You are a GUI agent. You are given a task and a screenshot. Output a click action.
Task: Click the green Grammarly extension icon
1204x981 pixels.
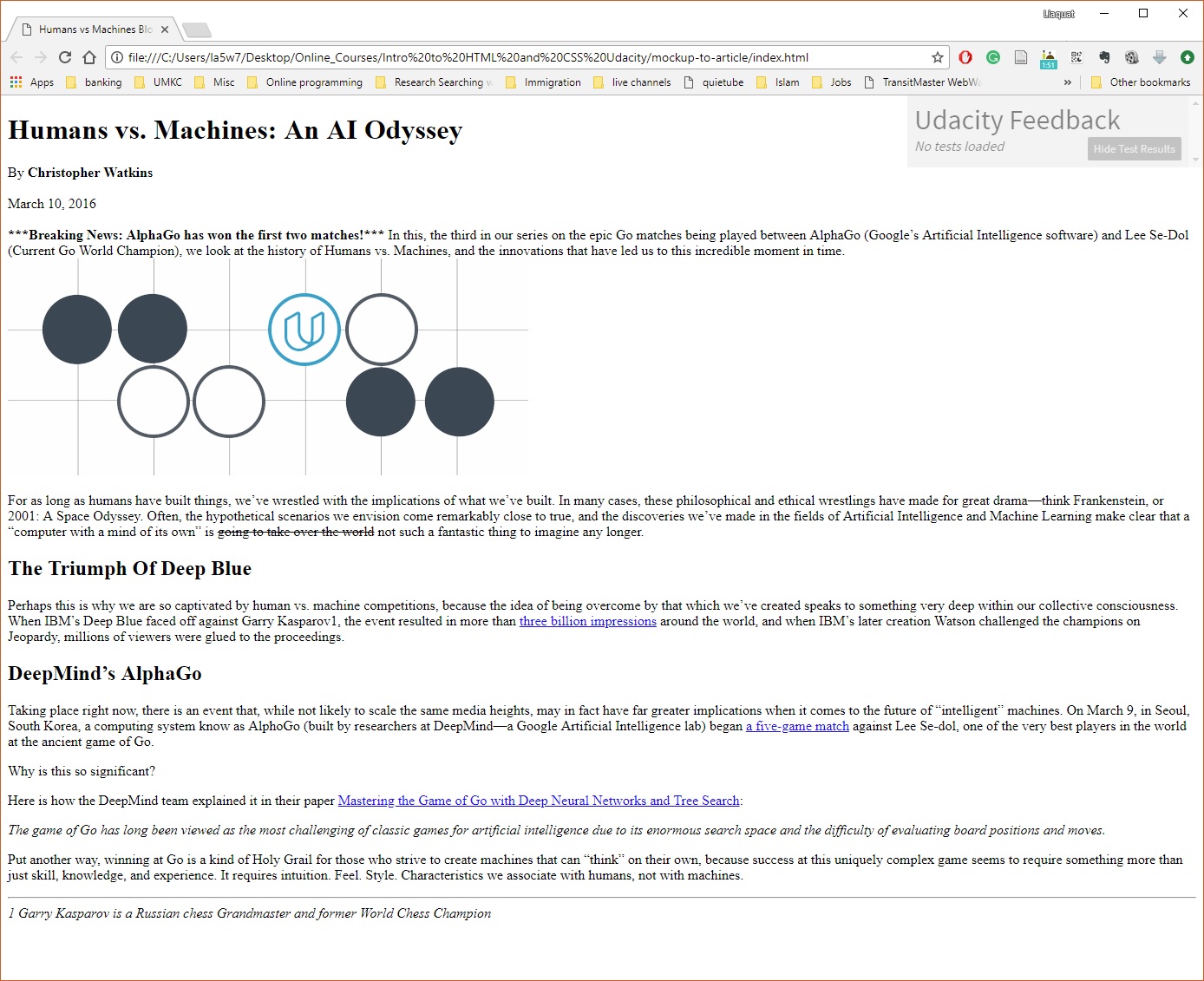993,57
